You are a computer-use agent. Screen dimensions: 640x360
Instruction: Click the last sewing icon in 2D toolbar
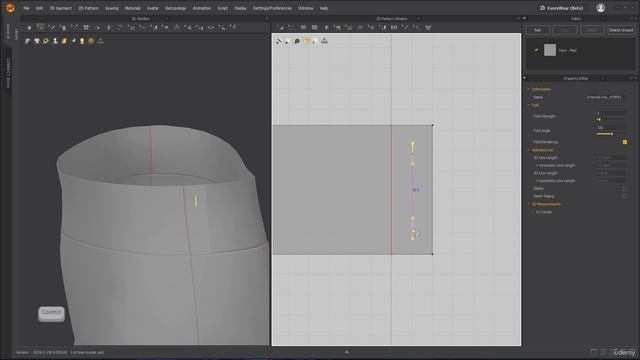[428, 27]
